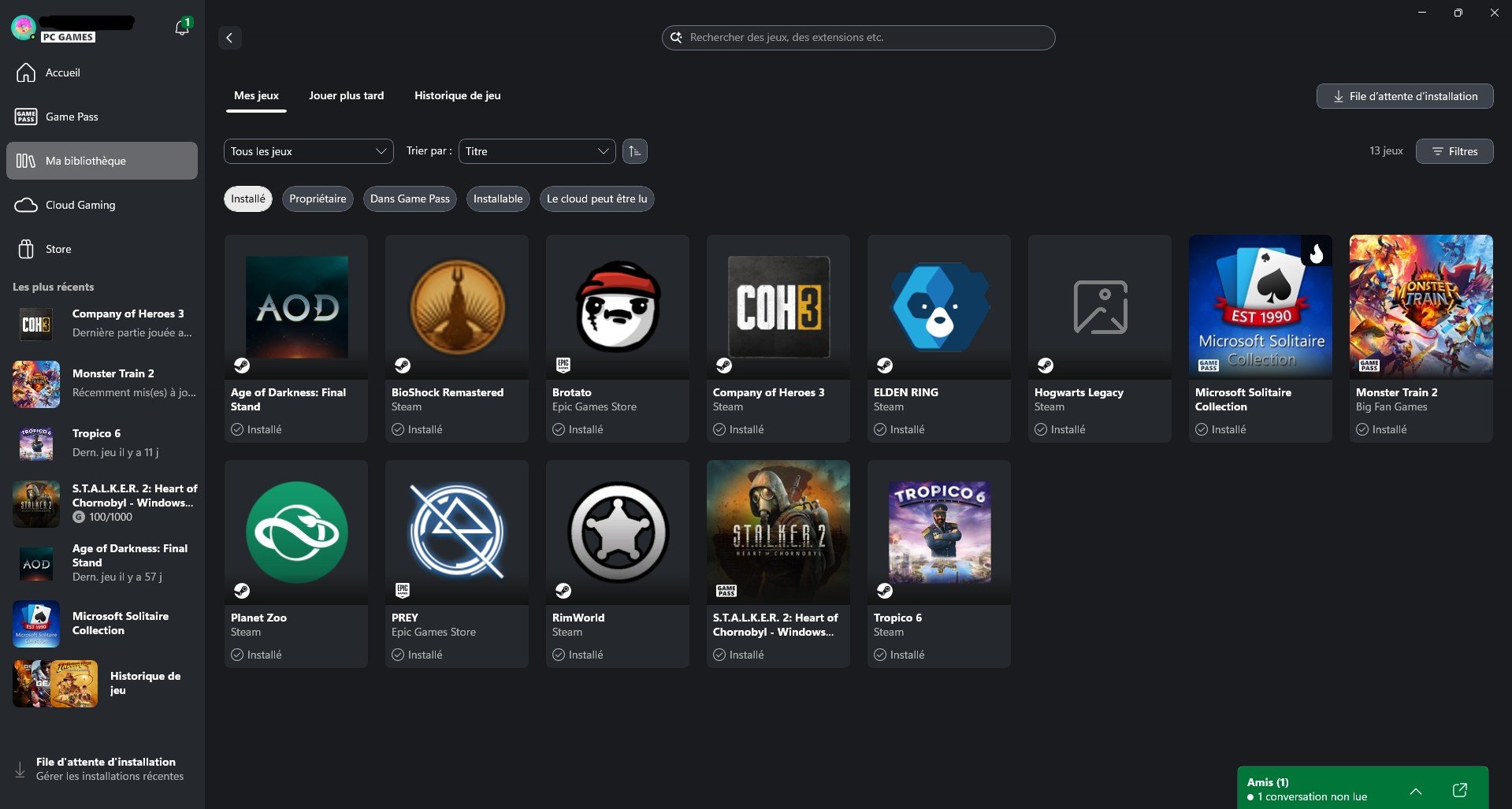Click Hogwarts Legacy title text
Screen dimensions: 1512x809
click(1079, 392)
